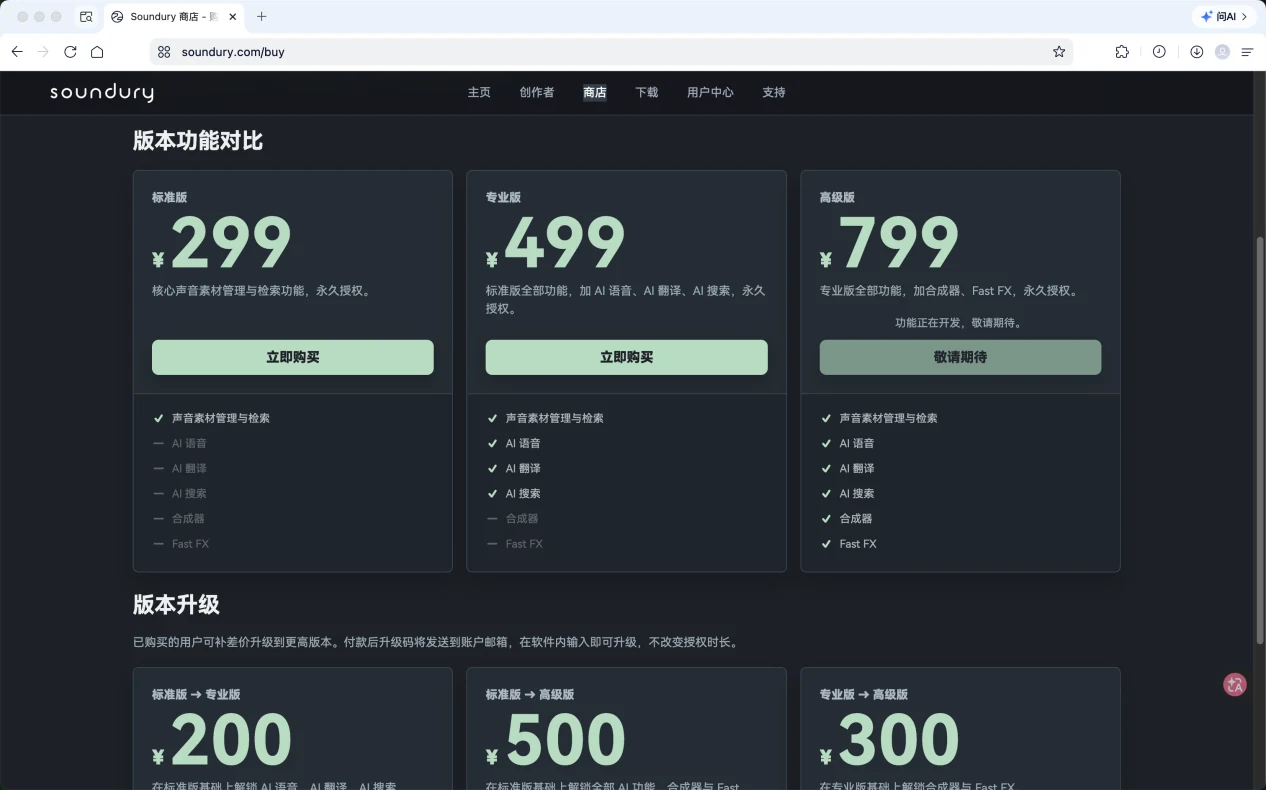Viewport: 1266px width, 790px height.
Task: Click the 标准版 → 高级版 upgrade title
Action: (530, 694)
